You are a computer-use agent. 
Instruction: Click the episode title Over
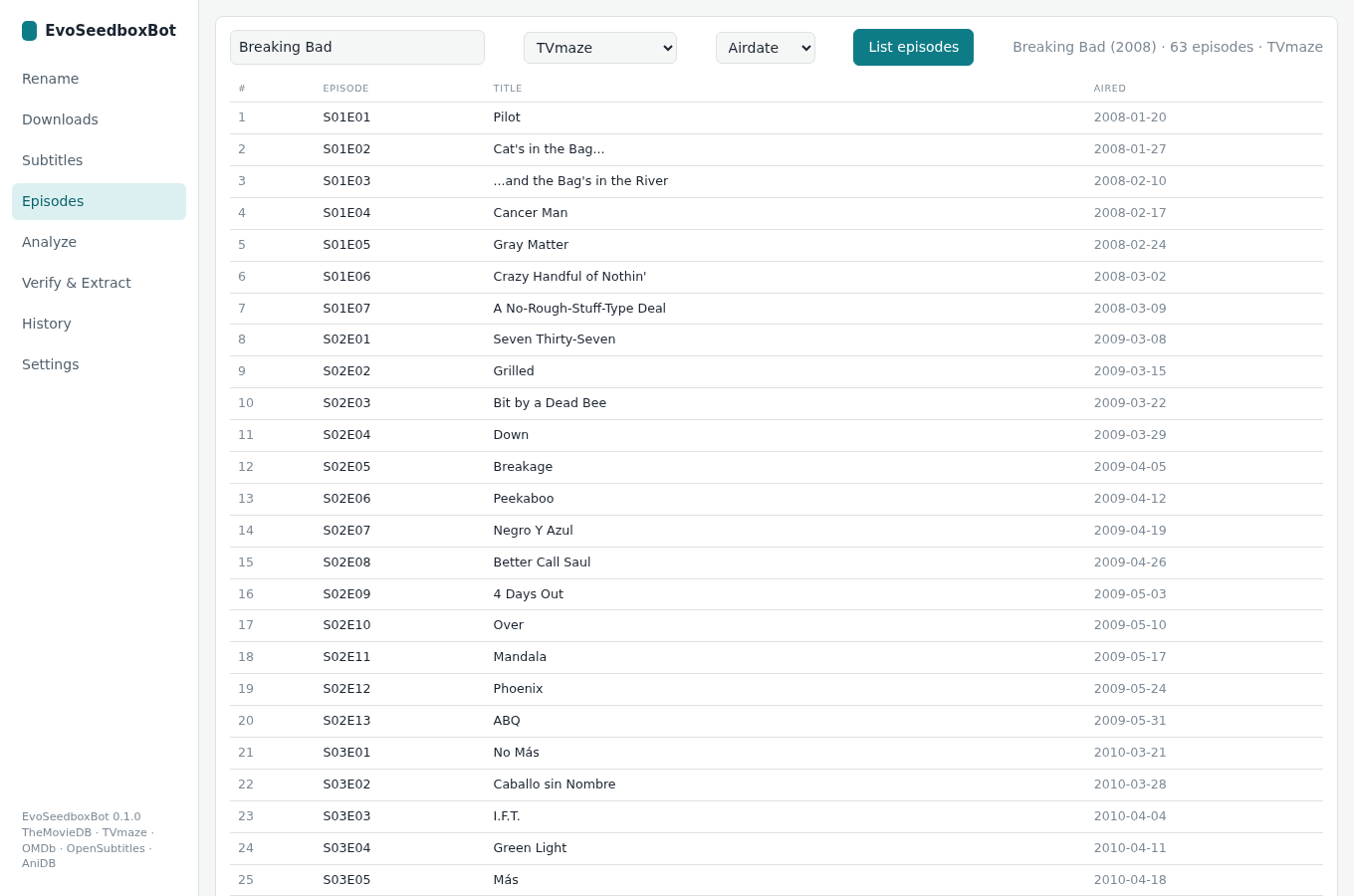click(508, 625)
